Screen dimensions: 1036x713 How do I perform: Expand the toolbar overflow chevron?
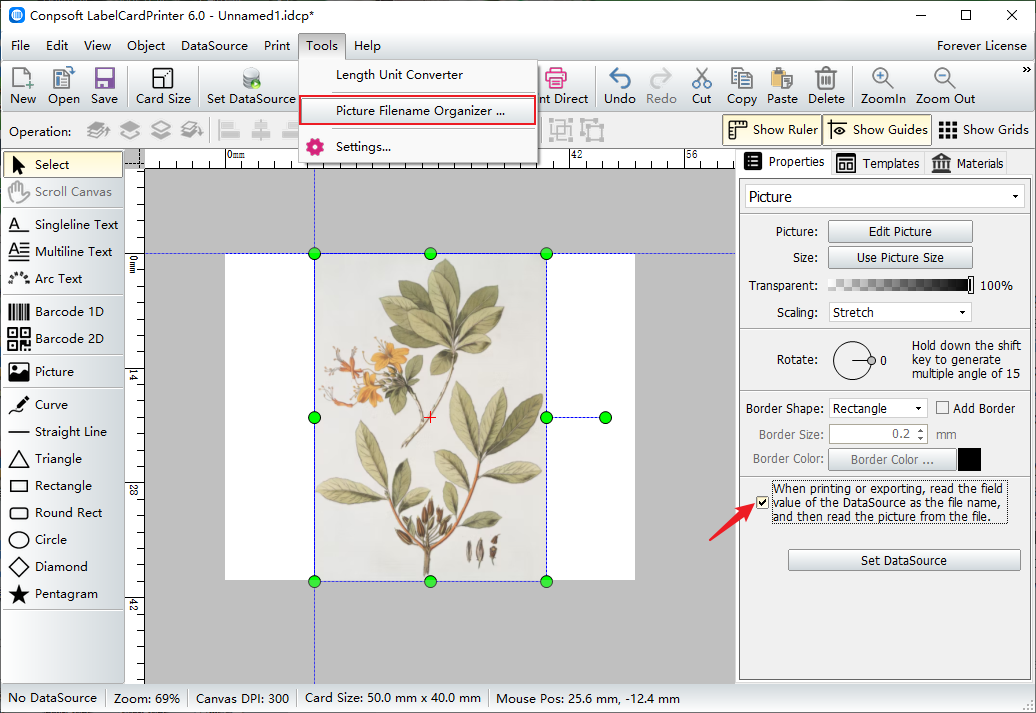click(x=1026, y=69)
